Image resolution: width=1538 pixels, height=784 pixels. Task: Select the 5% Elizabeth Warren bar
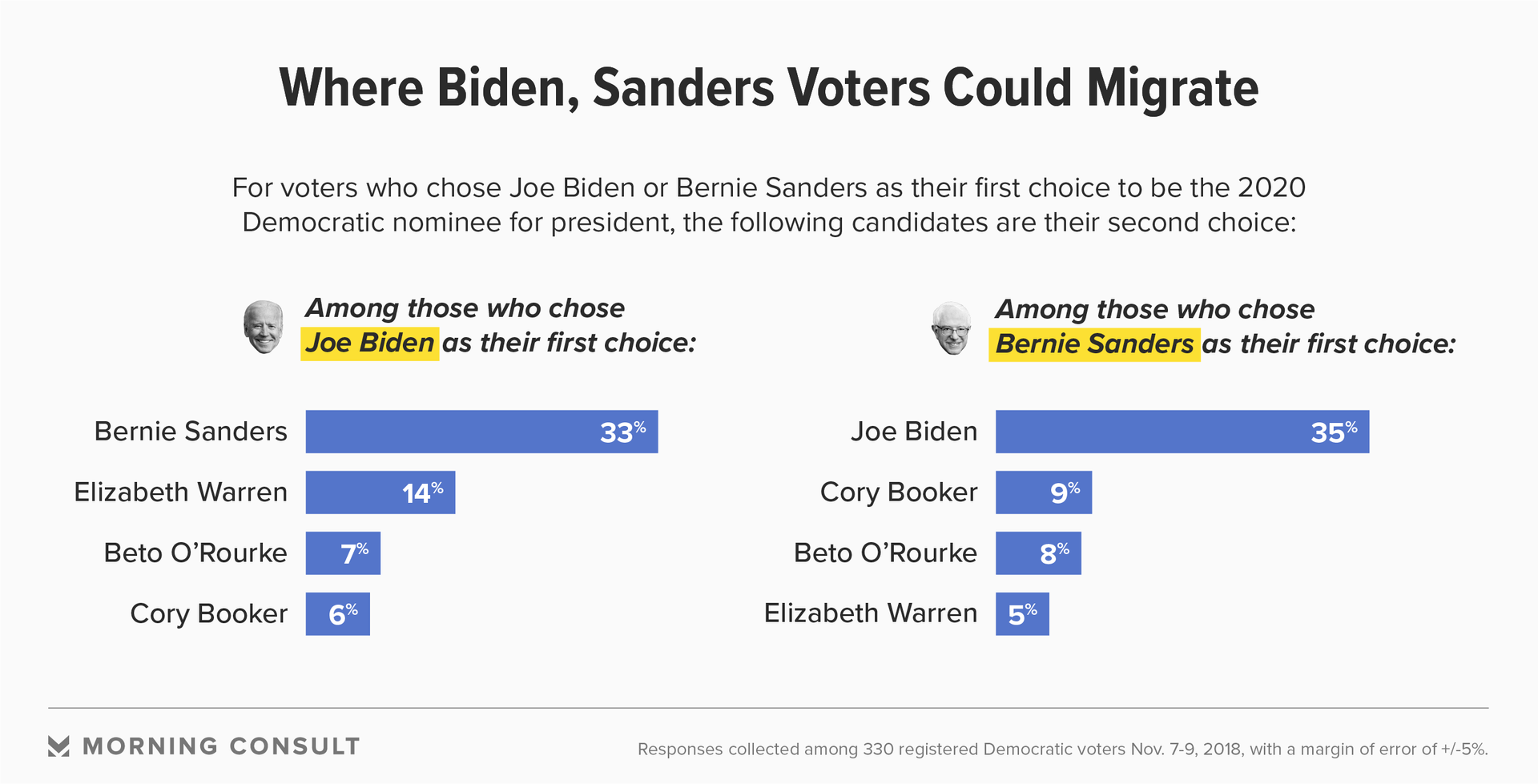click(1022, 614)
